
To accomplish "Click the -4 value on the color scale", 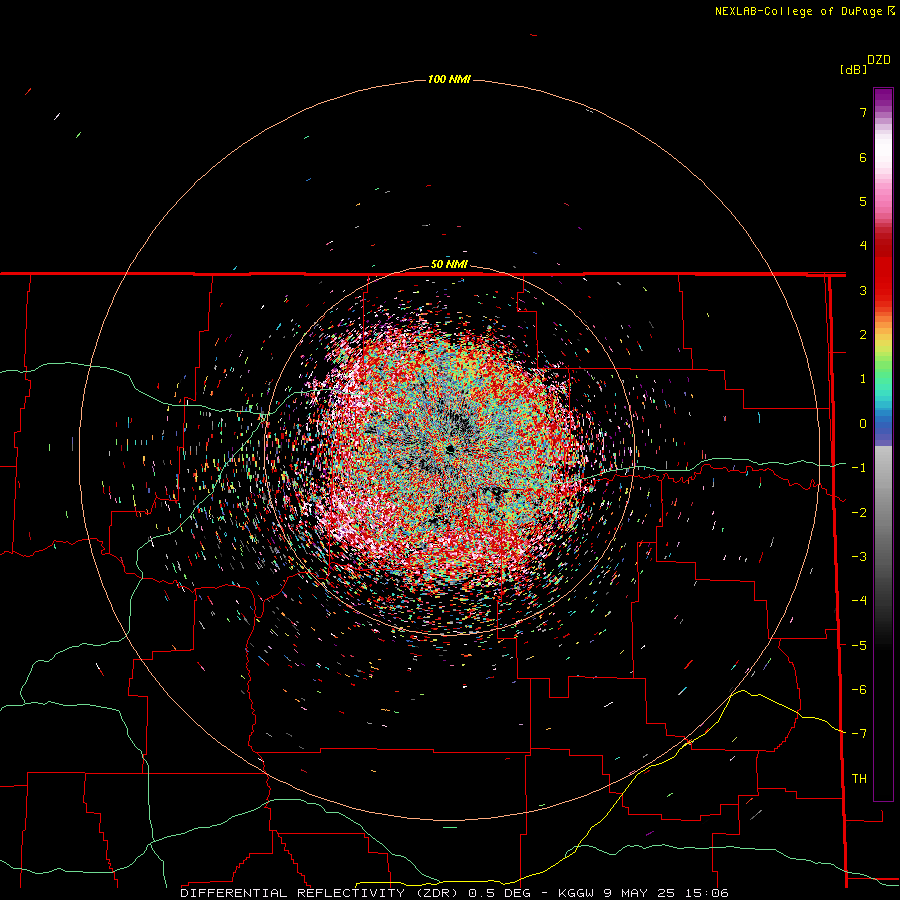I will tap(859, 601).
